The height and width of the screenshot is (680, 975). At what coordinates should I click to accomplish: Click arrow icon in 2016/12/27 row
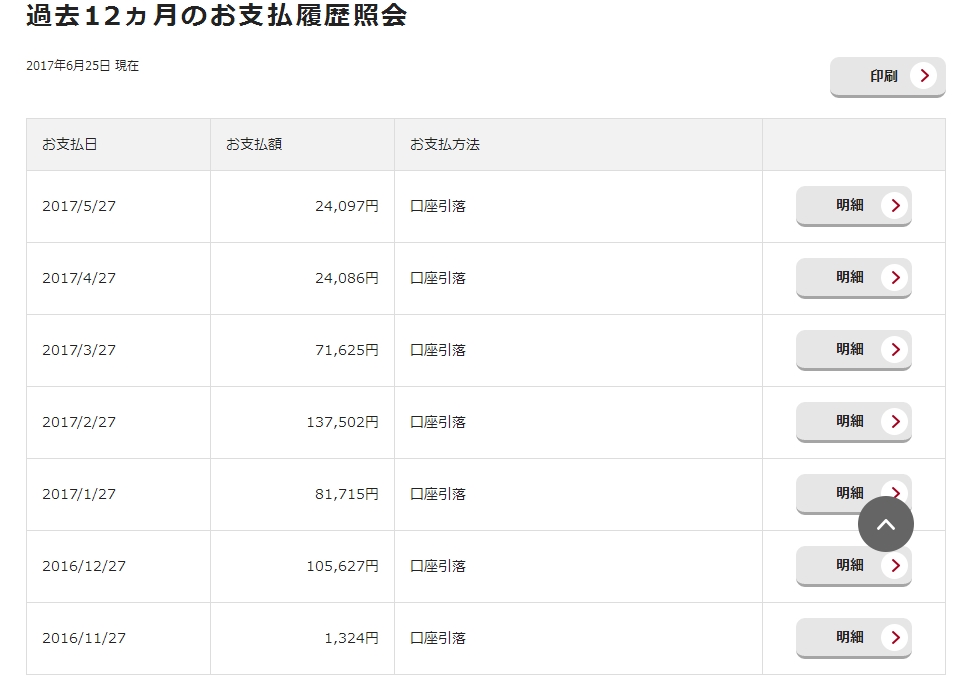[x=895, y=566]
